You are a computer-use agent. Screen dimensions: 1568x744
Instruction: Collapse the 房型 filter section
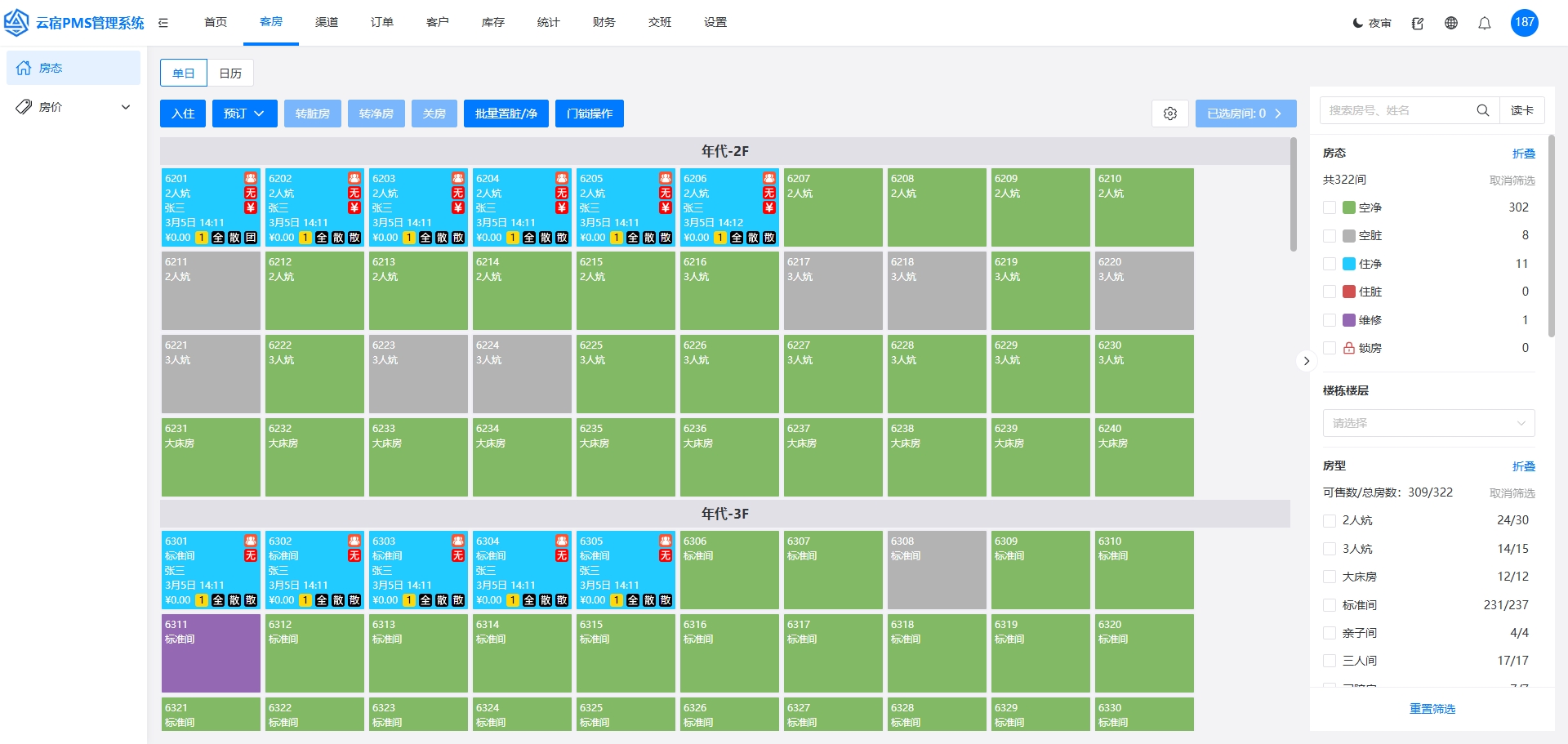tap(1524, 466)
